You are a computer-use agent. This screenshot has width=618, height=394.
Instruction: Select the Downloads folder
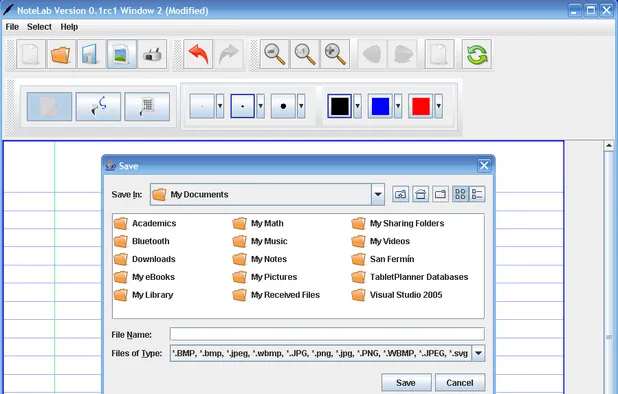click(x=145, y=259)
